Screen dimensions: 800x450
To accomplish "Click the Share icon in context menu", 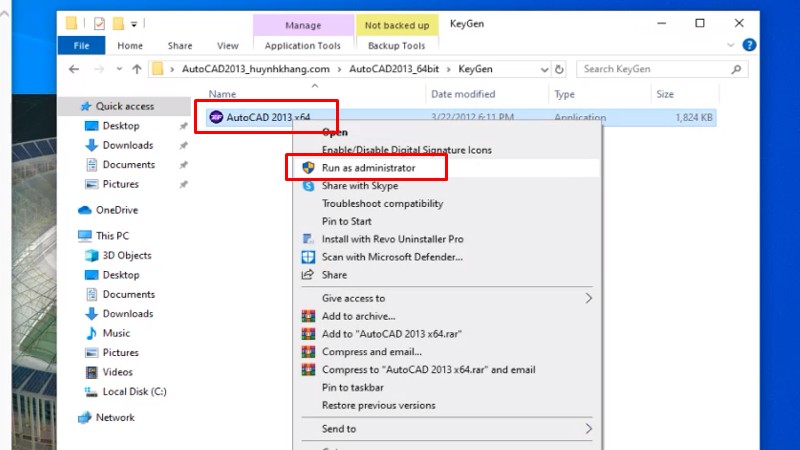I will click(309, 275).
